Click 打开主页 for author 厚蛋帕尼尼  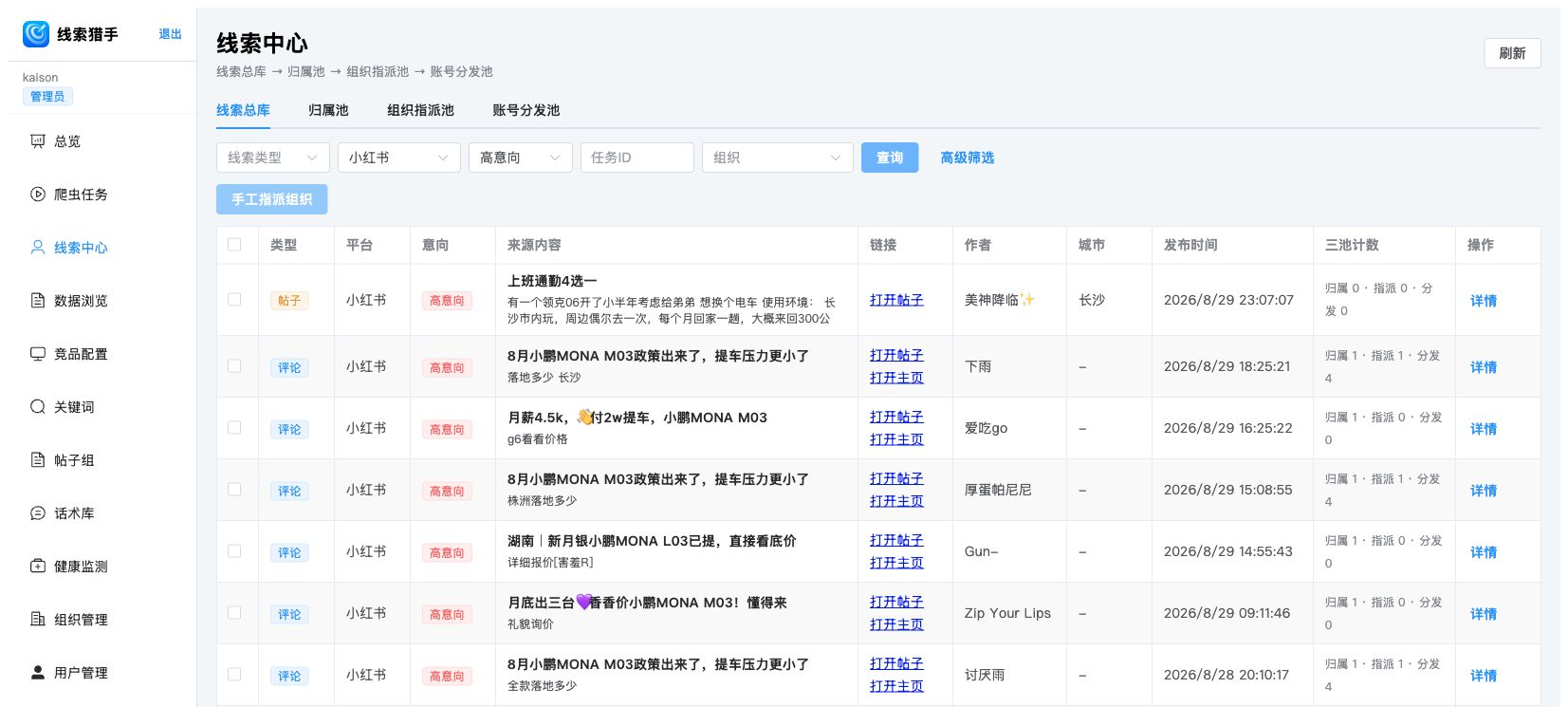coord(896,501)
